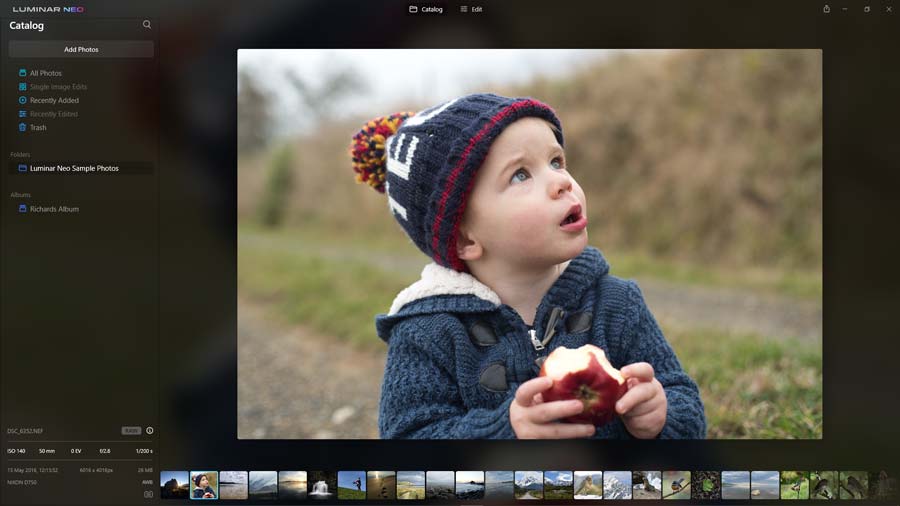Select the selected child thumbnail in filmstrip
The width and height of the screenshot is (900, 506).
pyautogui.click(x=204, y=485)
